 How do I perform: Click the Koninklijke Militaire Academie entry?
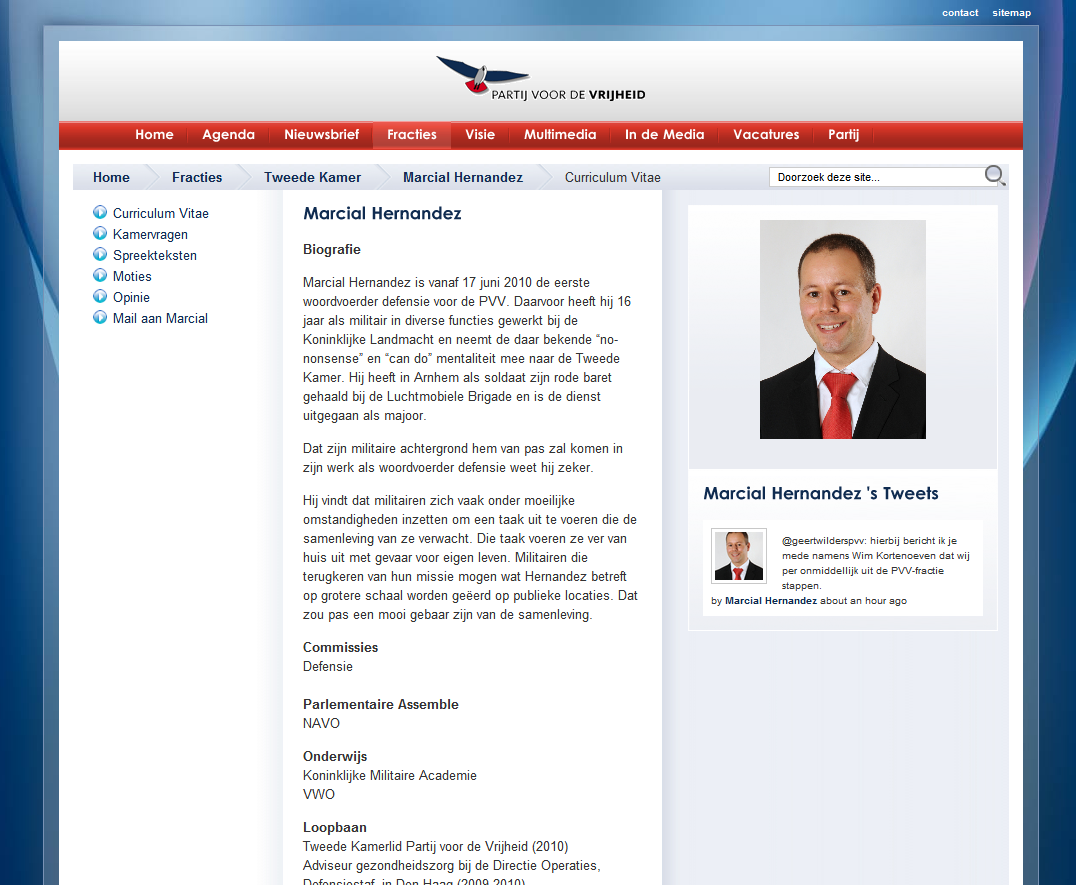click(x=390, y=776)
